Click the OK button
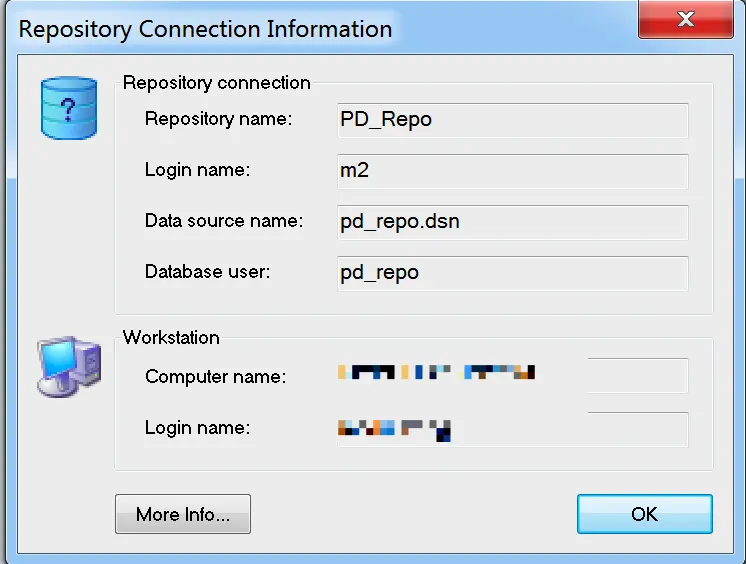Screen dimensions: 746x564 click(x=645, y=514)
